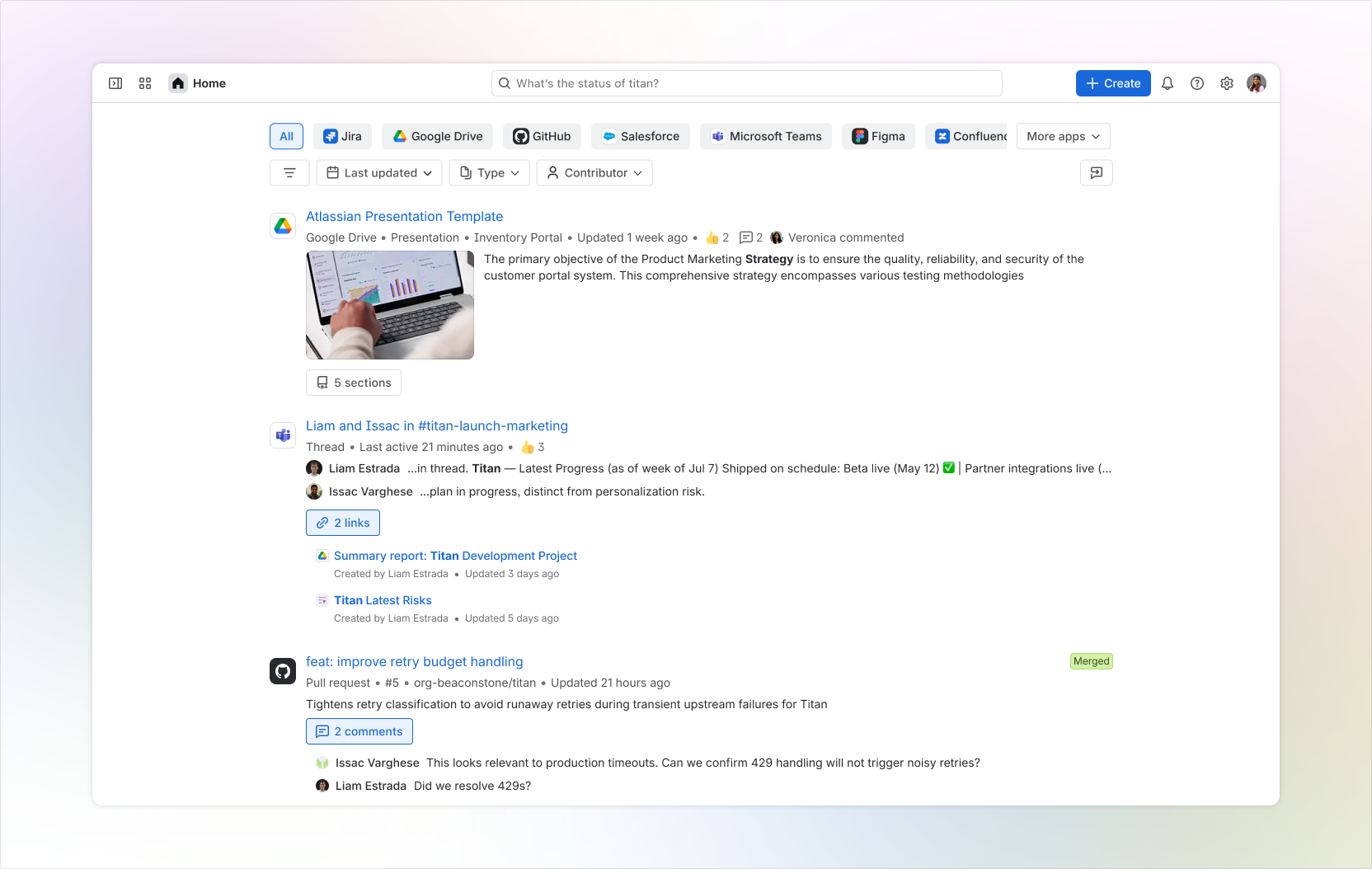Open the Type filter dropdown
This screenshot has height=869, width=1372.
pyautogui.click(x=490, y=173)
